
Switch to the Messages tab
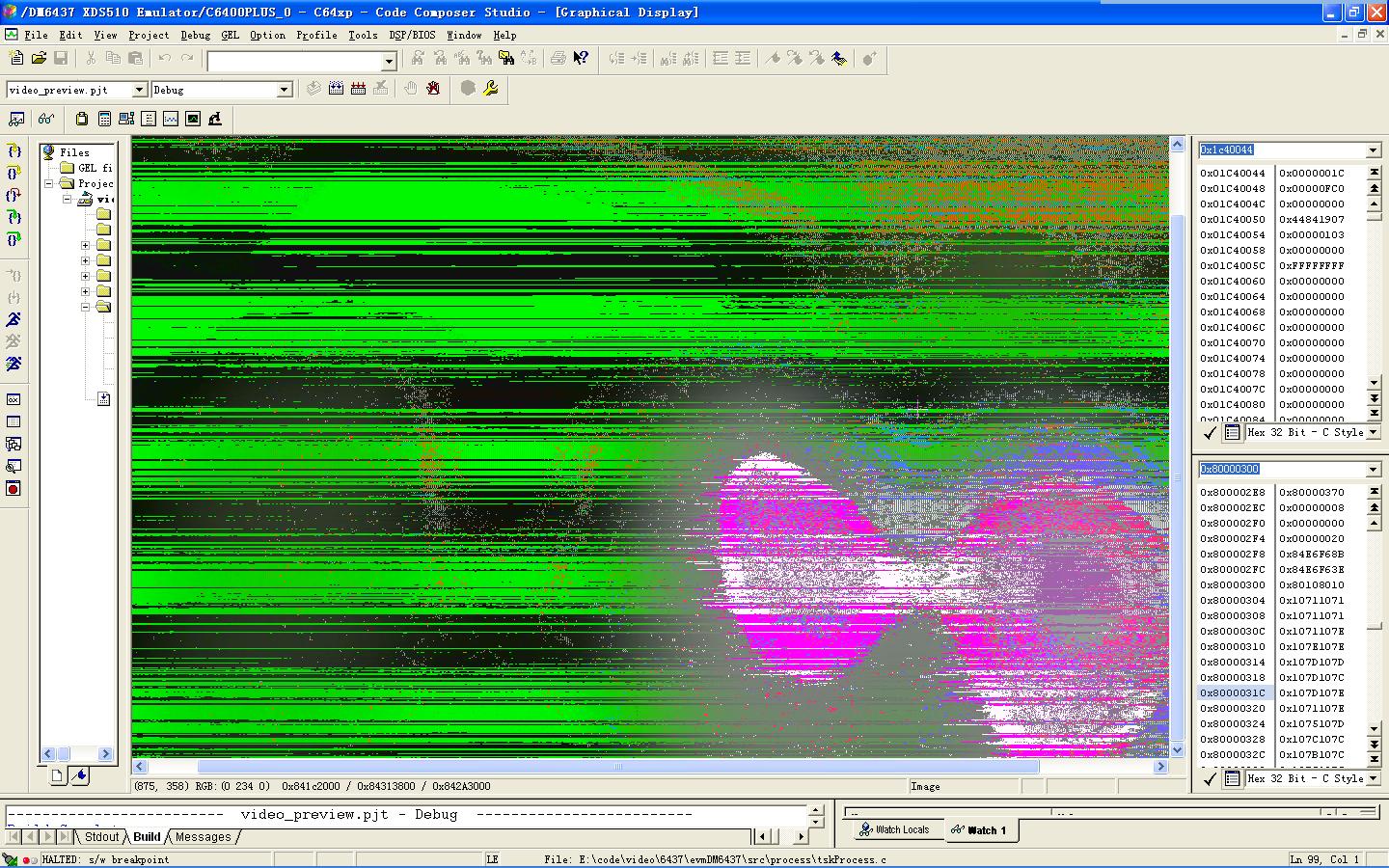pyautogui.click(x=203, y=837)
